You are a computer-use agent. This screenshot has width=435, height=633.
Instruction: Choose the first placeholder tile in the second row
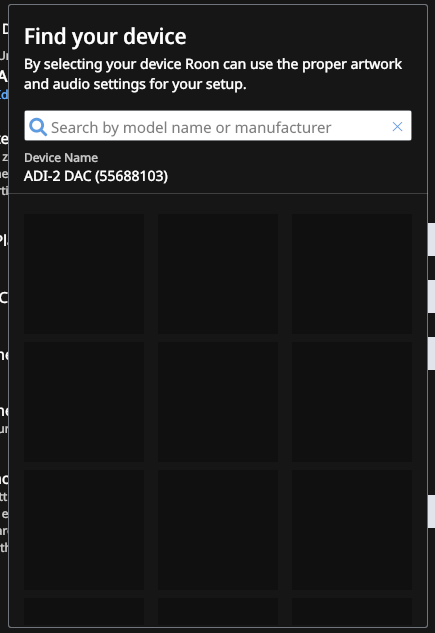click(84, 402)
